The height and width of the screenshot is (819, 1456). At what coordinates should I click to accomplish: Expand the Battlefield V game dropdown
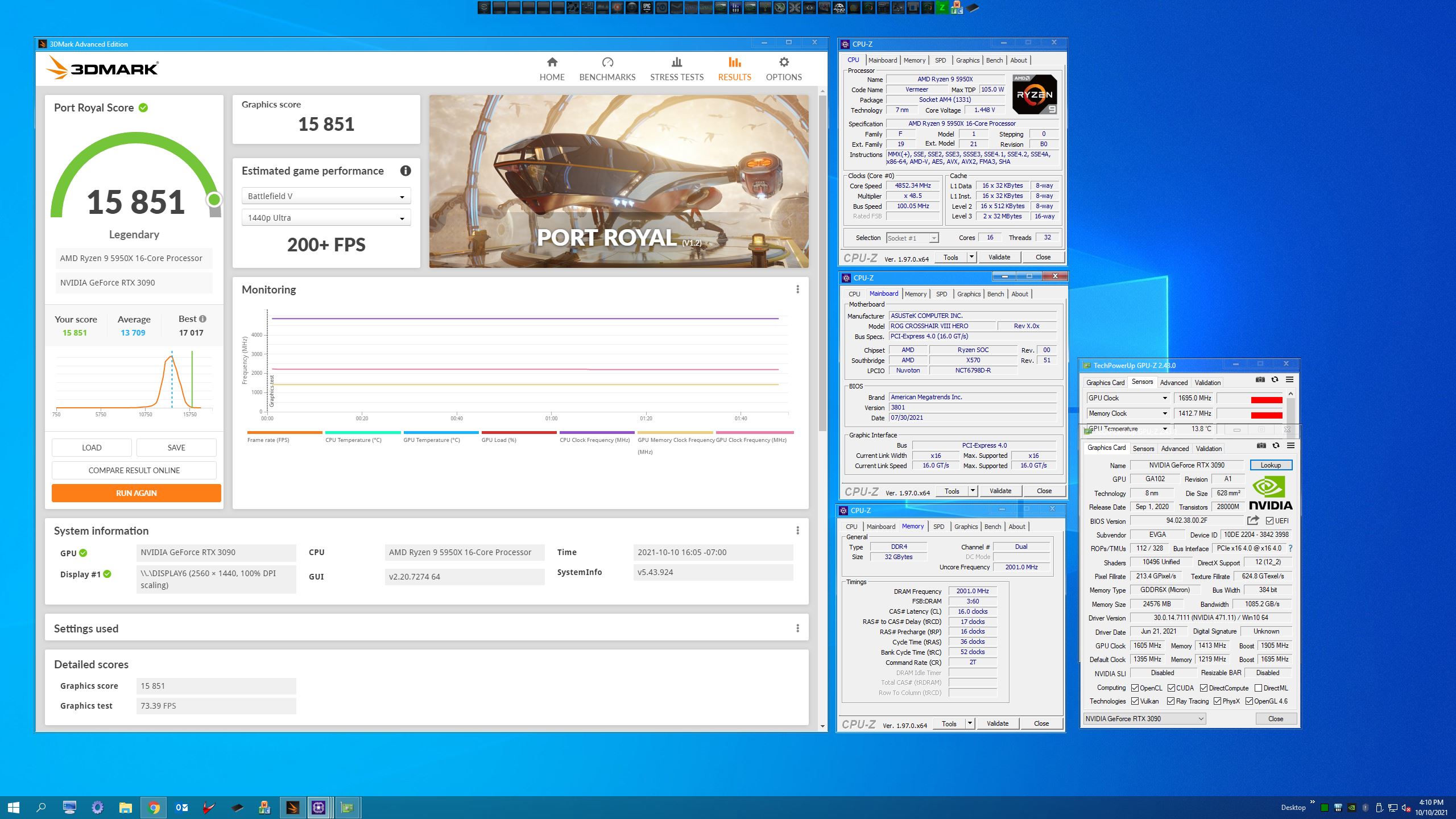point(326,196)
